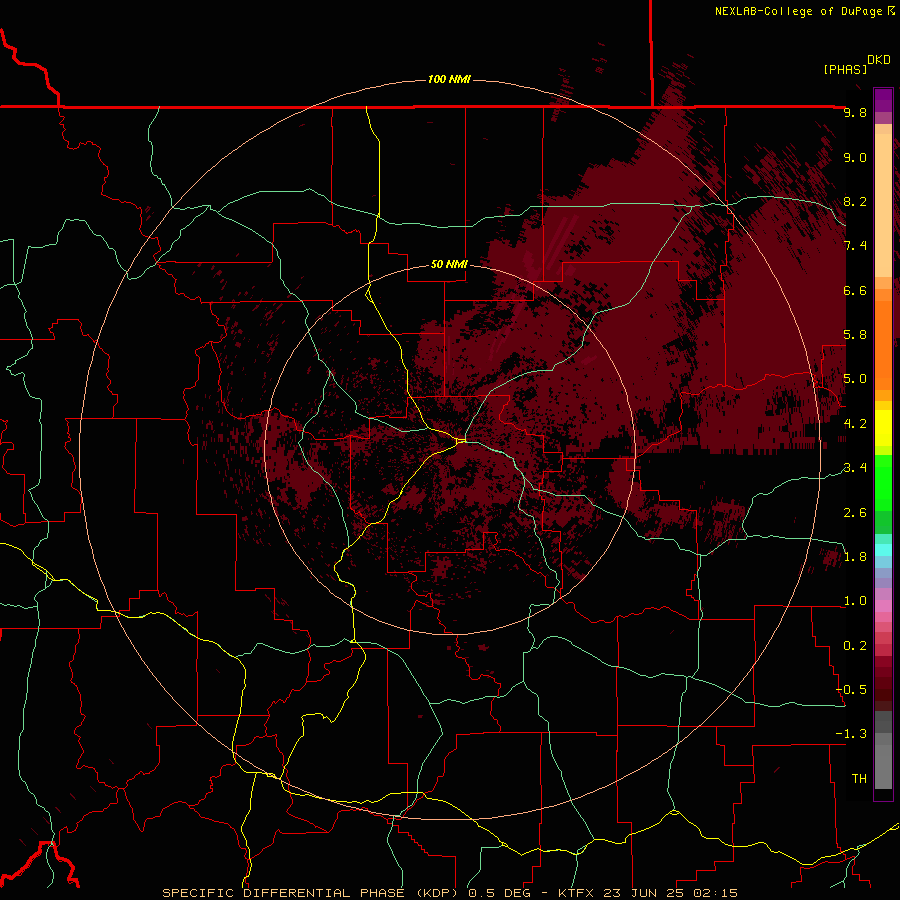Click the 2.6 scale value
900x900 pixels.
(x=855, y=512)
